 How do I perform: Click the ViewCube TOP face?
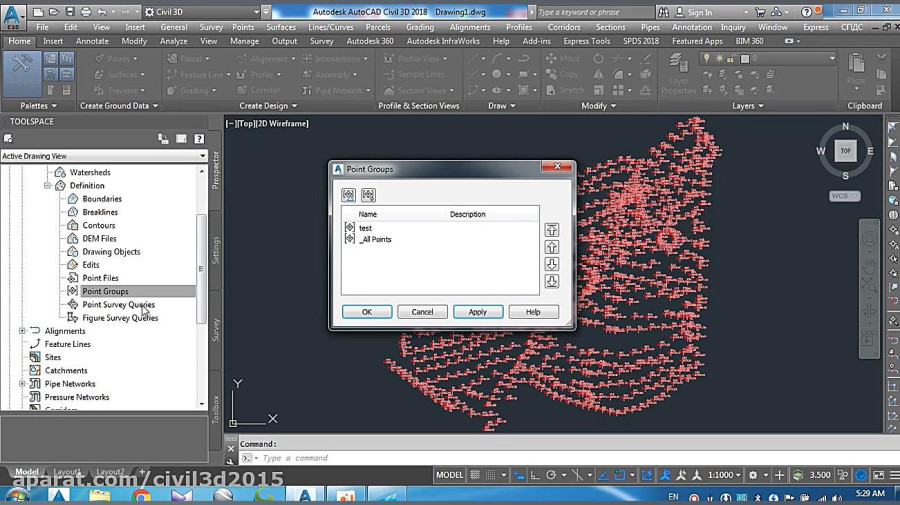845,151
